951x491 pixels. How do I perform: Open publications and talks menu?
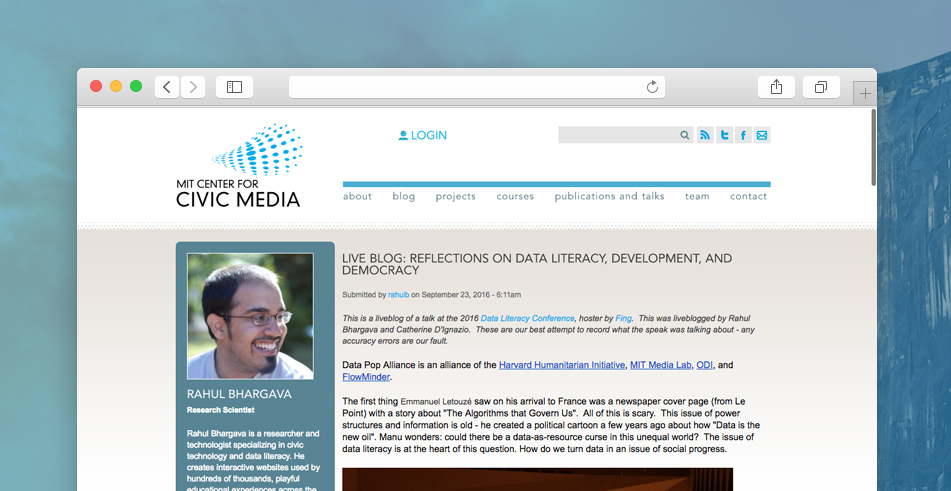point(609,196)
